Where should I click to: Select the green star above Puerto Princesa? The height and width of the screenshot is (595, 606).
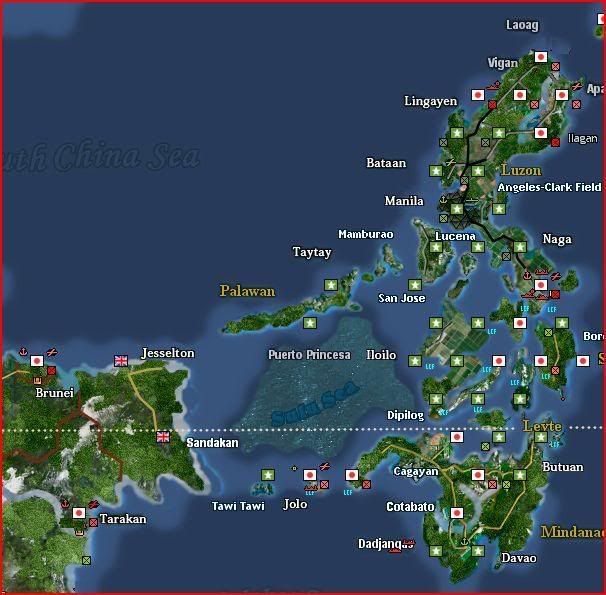coord(310,323)
